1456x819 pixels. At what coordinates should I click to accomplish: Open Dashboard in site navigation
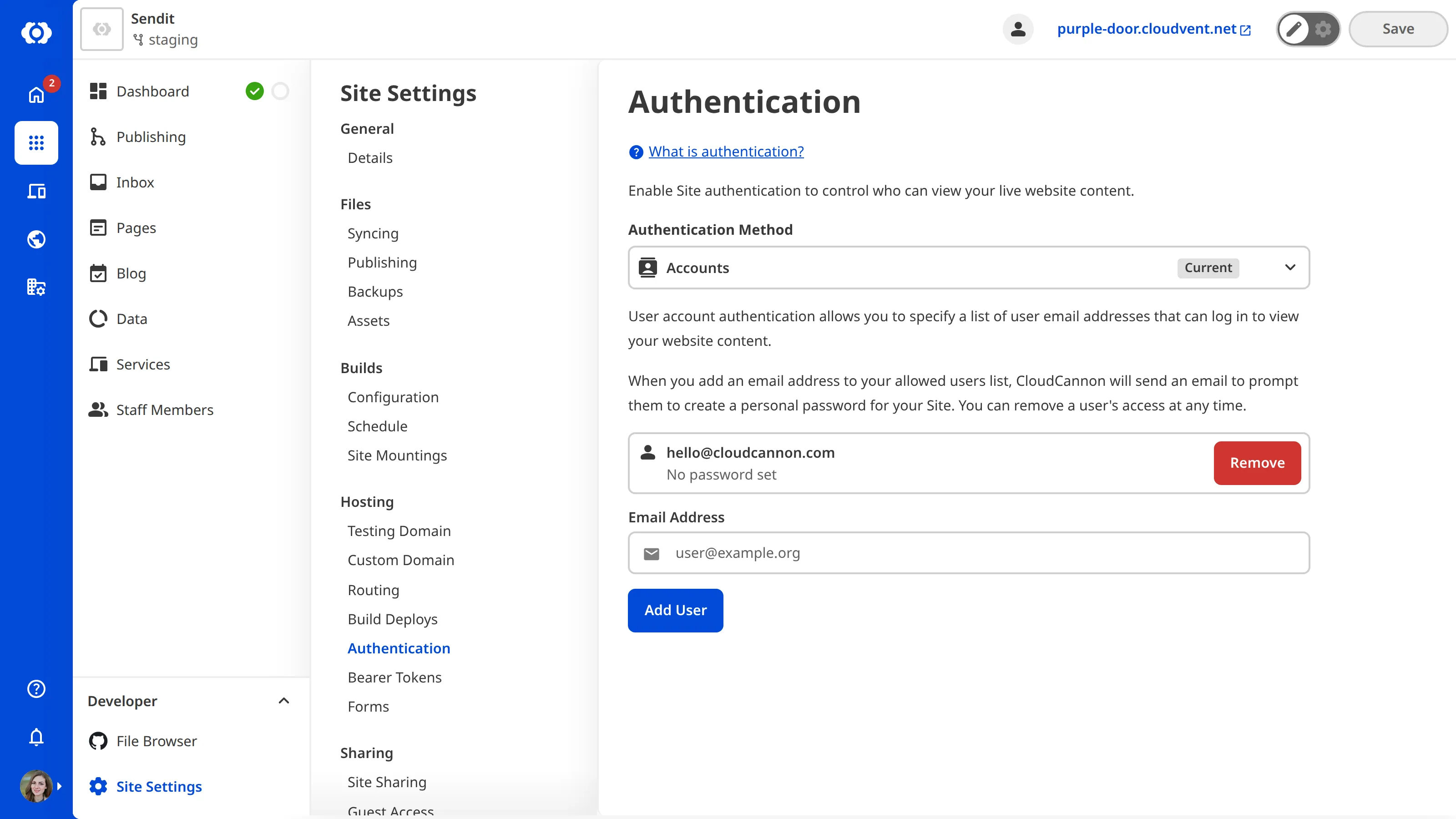point(152,91)
